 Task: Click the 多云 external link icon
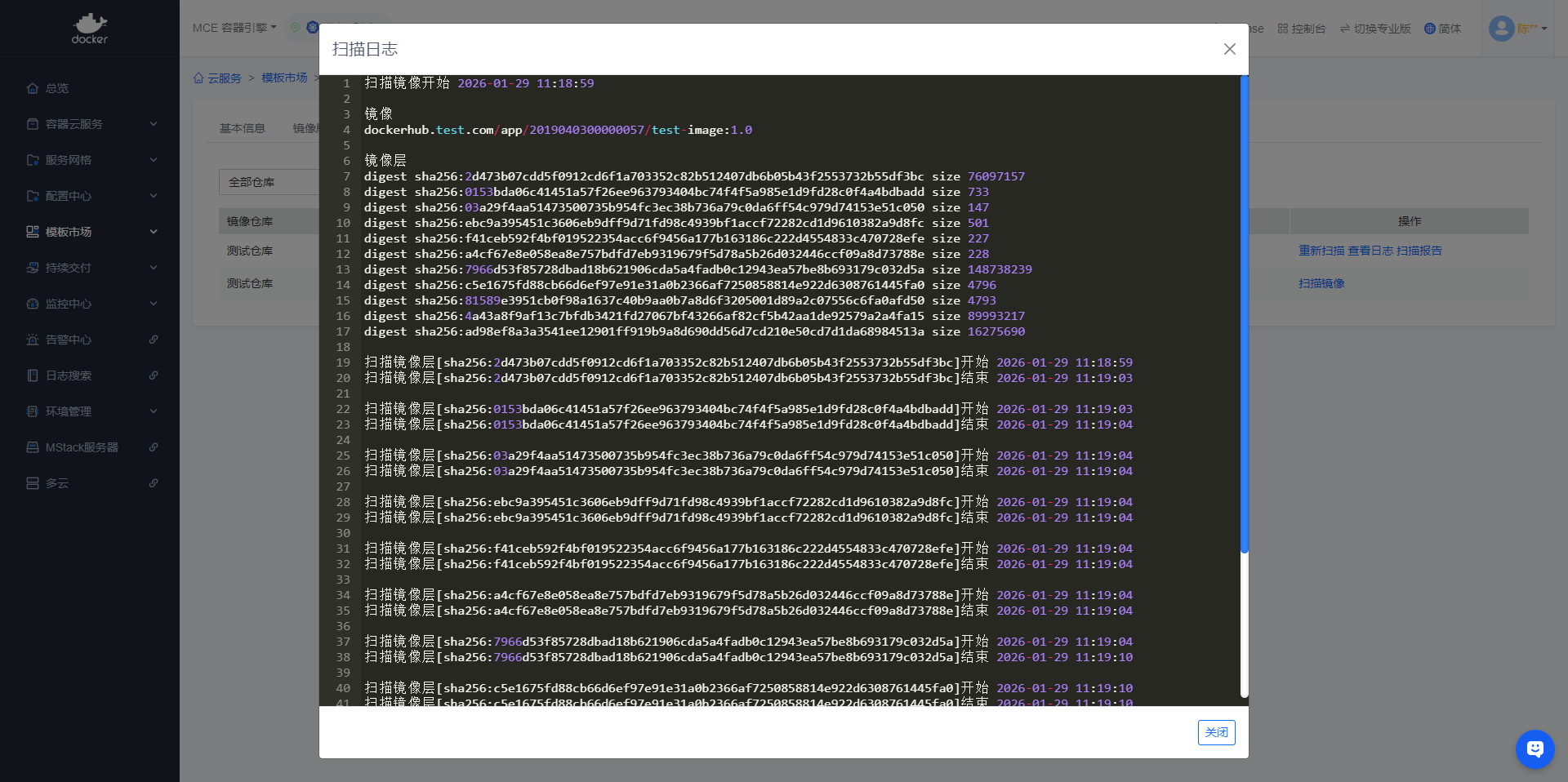(x=154, y=483)
